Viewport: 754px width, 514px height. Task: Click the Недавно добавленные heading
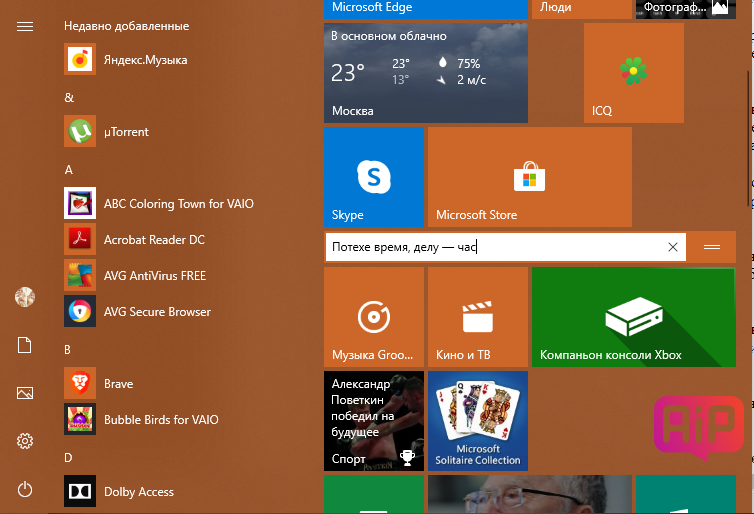(x=126, y=26)
